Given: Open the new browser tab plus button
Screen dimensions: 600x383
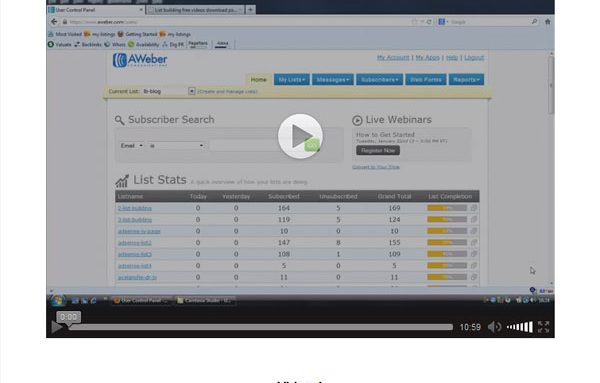Looking at the screenshot, I should (x=250, y=10).
